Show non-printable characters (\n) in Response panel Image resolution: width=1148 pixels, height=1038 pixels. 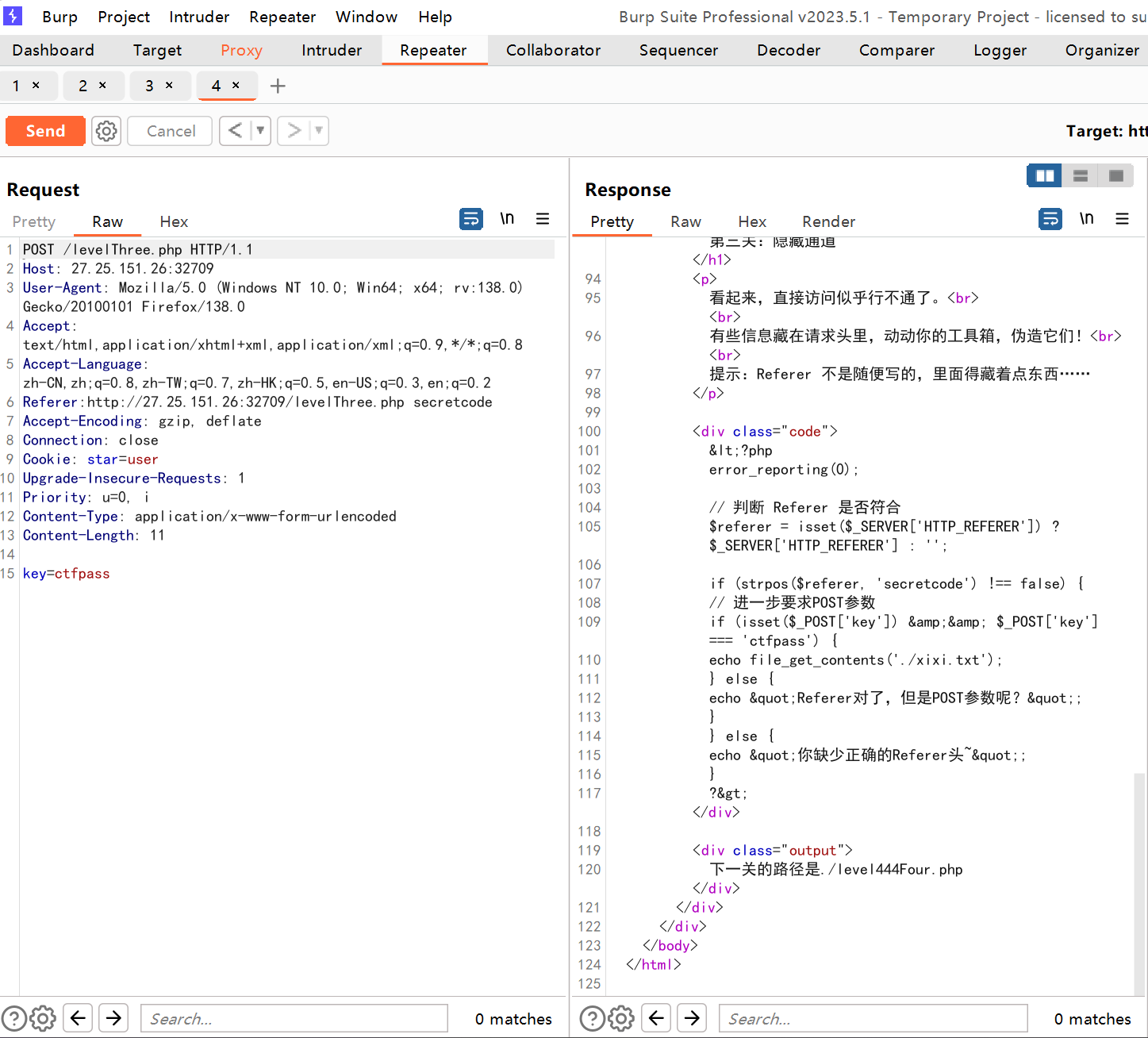(1086, 219)
